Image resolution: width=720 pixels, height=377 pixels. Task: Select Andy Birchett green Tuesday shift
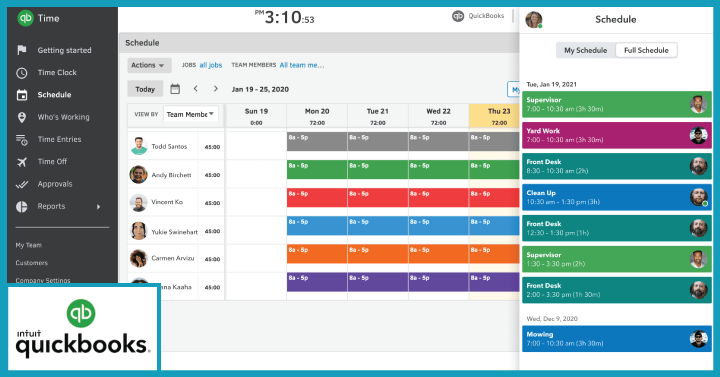(377, 169)
